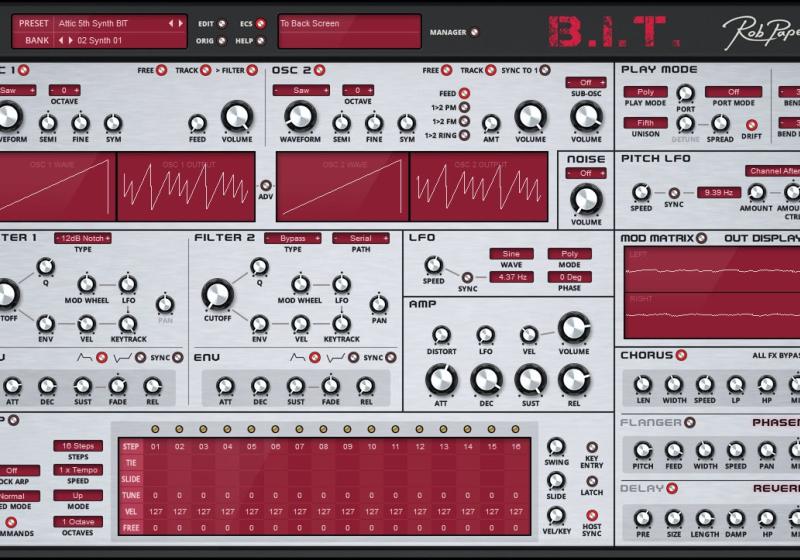
Task: Click the Filter 2 Q knob
Action: pyautogui.click(x=259, y=266)
